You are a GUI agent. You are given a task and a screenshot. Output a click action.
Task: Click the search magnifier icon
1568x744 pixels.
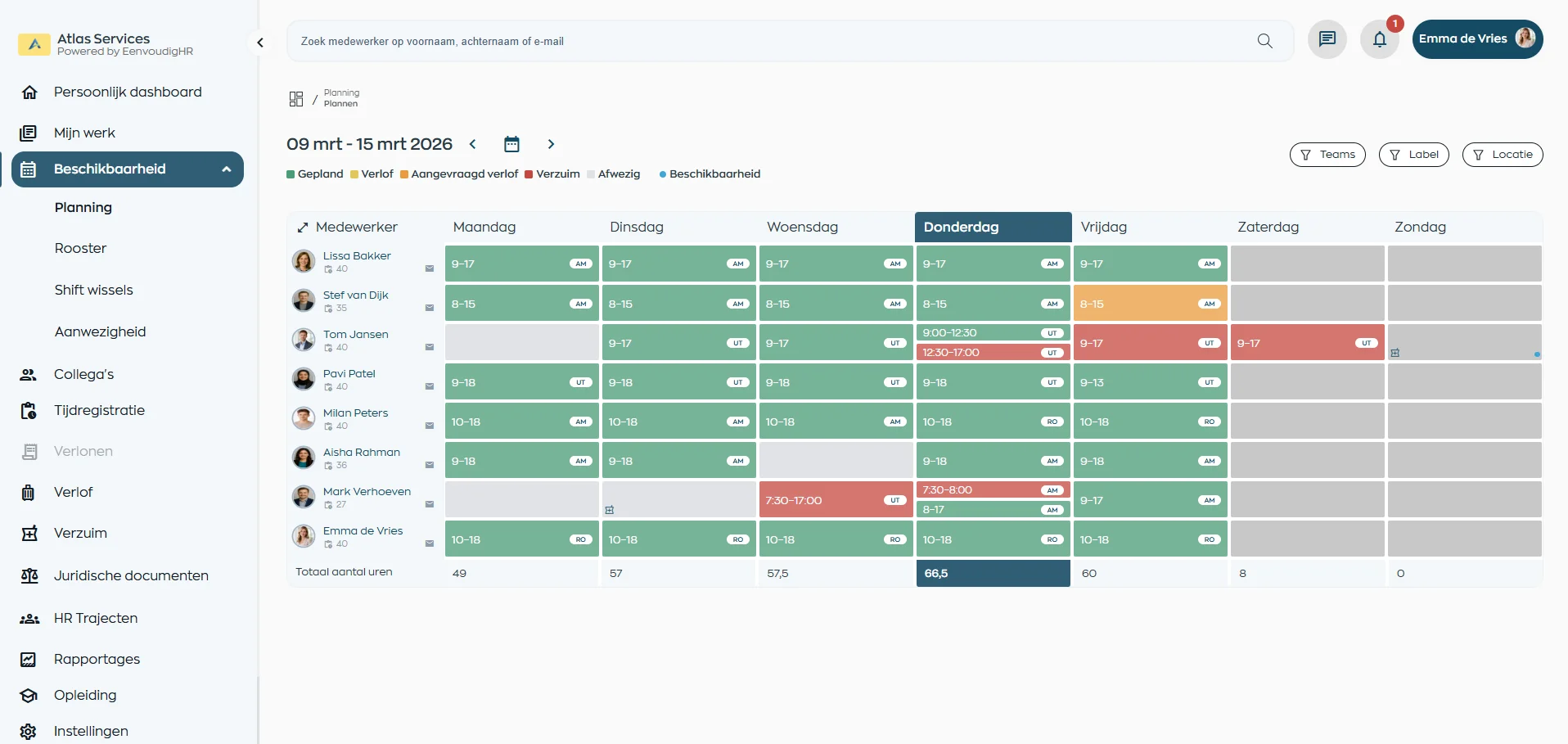point(1265,40)
